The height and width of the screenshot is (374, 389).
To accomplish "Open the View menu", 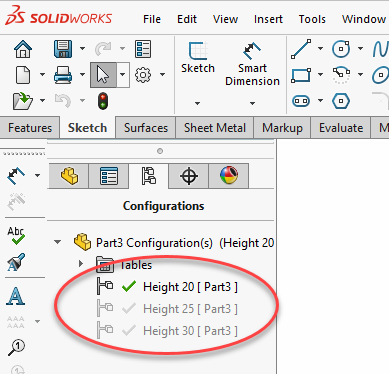I will [x=225, y=19].
